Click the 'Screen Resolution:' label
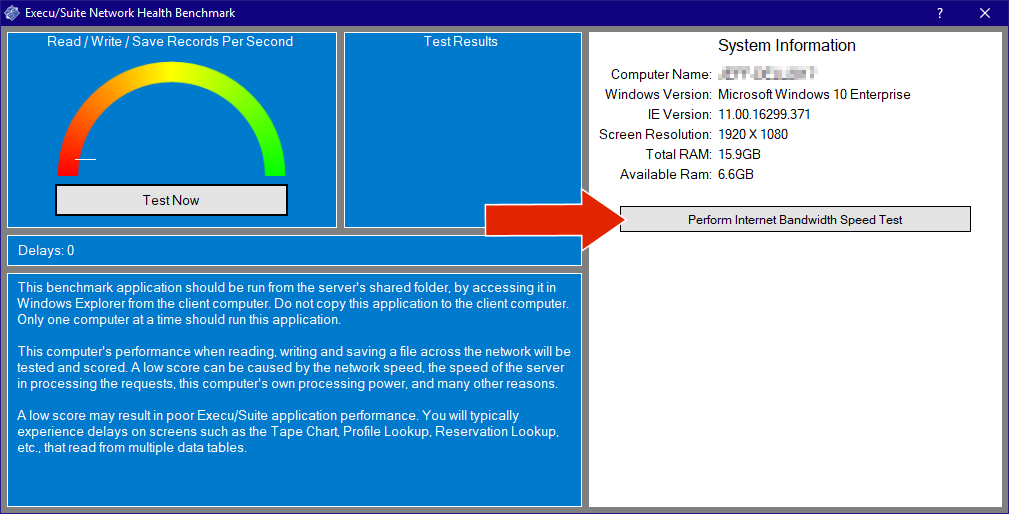 pyautogui.click(x=655, y=134)
